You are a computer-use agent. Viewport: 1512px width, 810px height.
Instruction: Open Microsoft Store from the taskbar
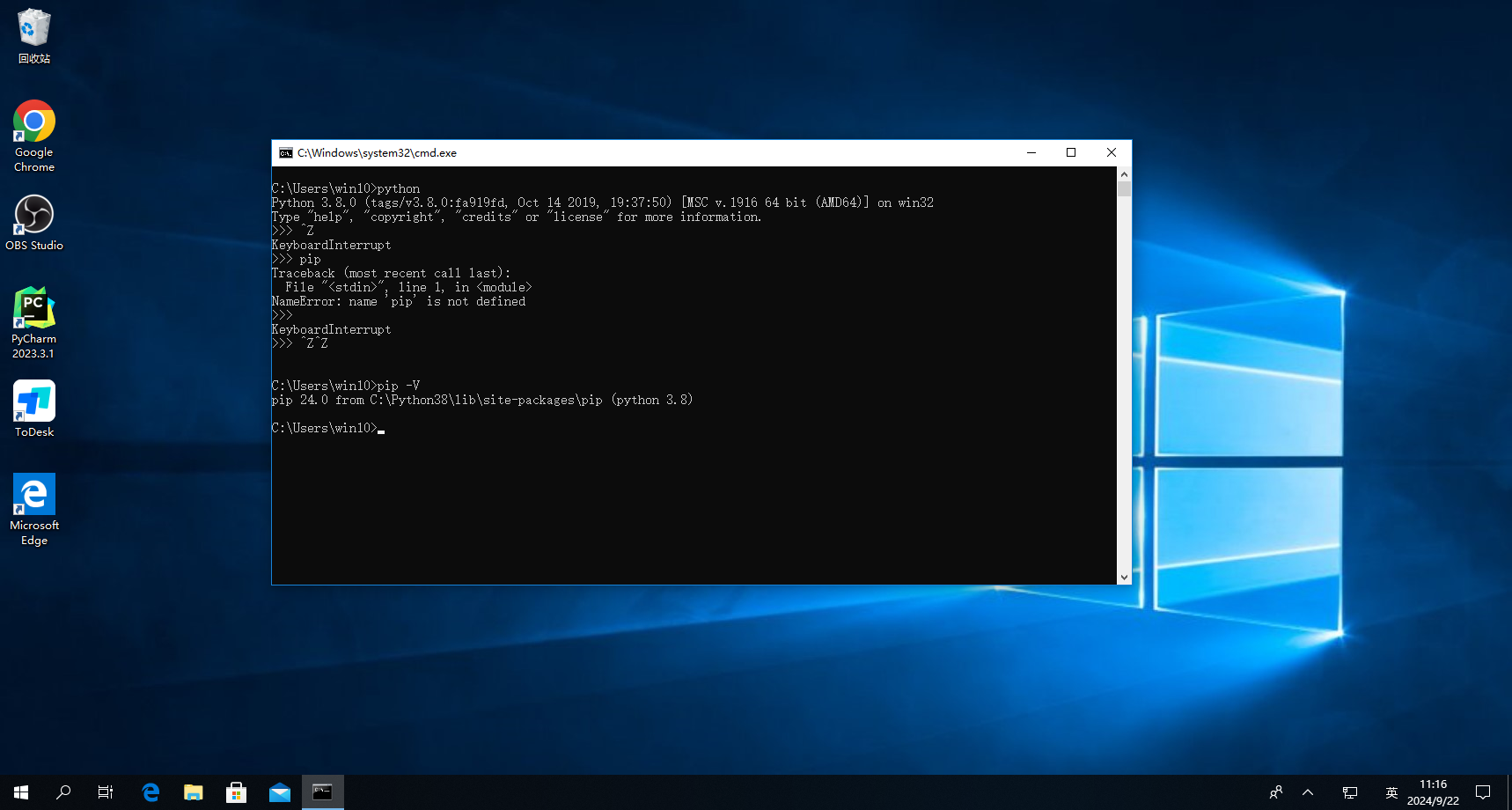coord(237,792)
